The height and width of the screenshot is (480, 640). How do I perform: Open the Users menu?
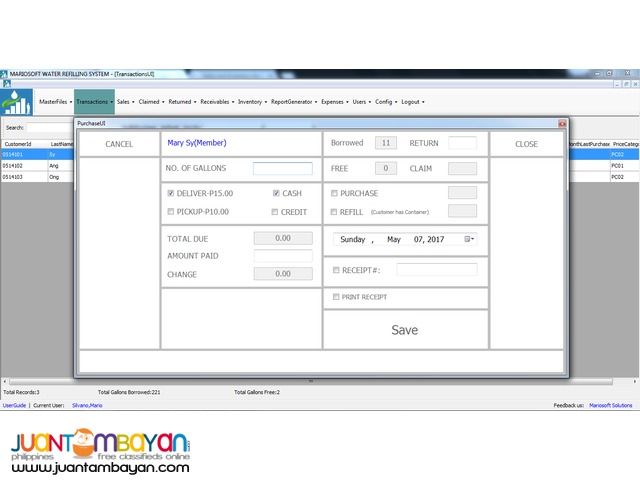(x=362, y=102)
